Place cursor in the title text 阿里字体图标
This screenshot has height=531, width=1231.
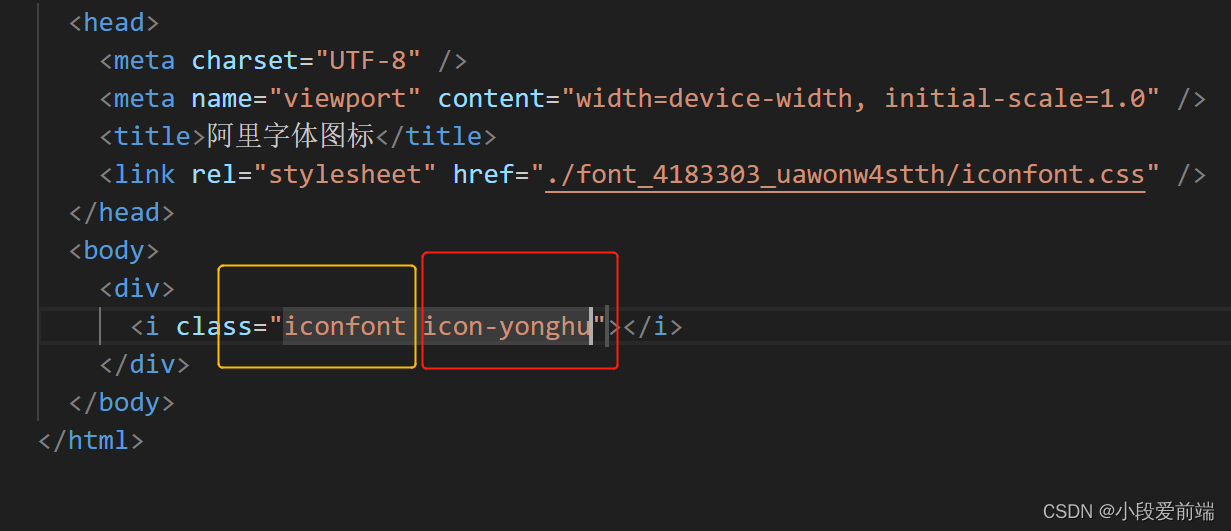point(290,136)
